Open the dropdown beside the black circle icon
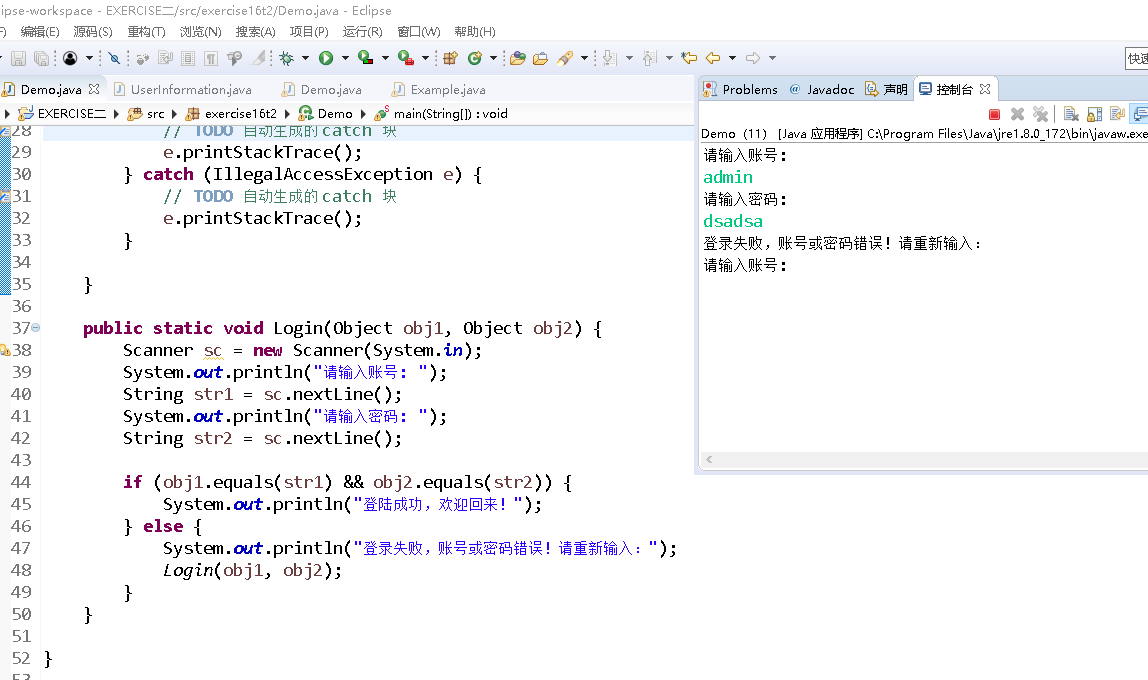Image resolution: width=1148 pixels, height=680 pixels. pyautogui.click(x=89, y=58)
